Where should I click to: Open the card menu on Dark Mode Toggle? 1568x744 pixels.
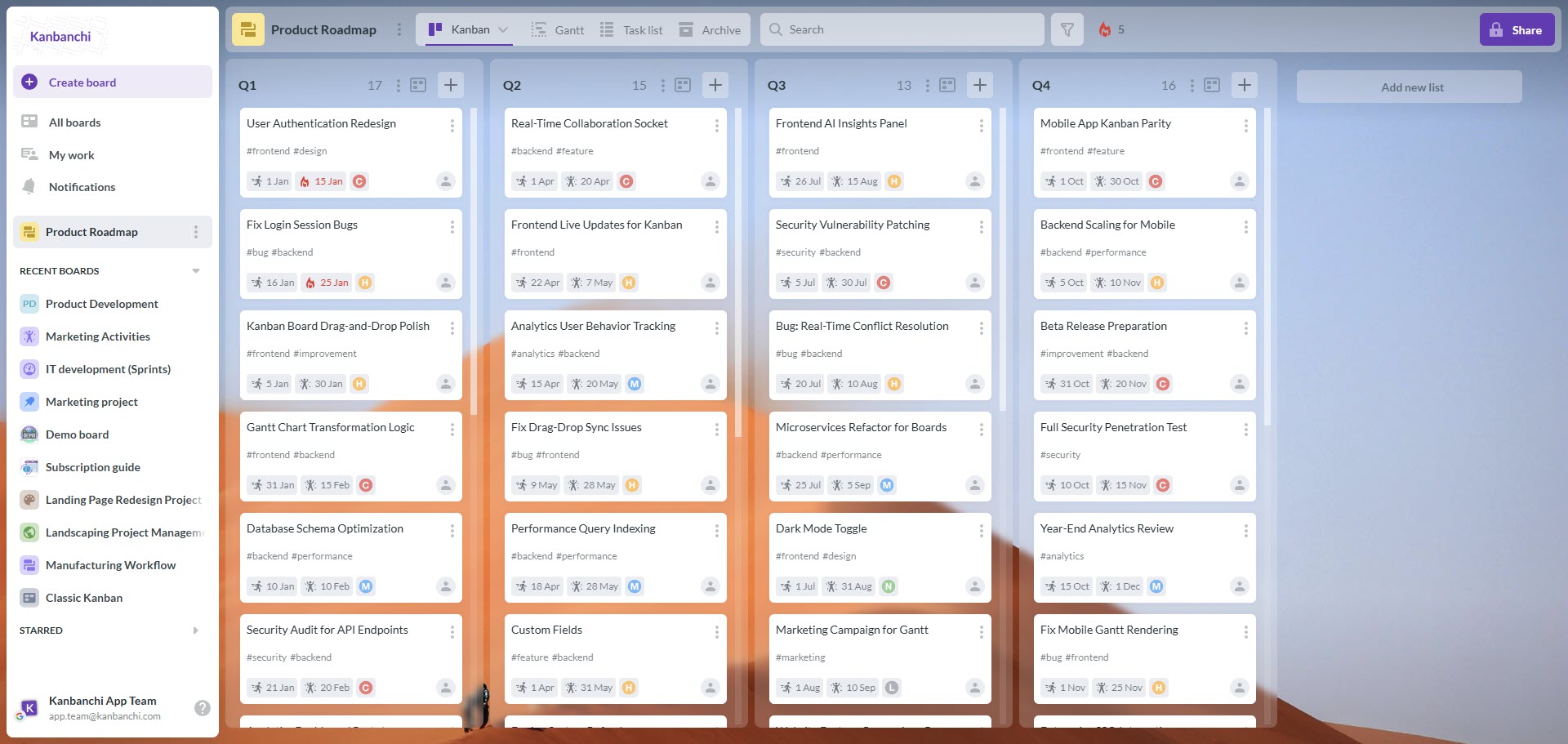[981, 530]
